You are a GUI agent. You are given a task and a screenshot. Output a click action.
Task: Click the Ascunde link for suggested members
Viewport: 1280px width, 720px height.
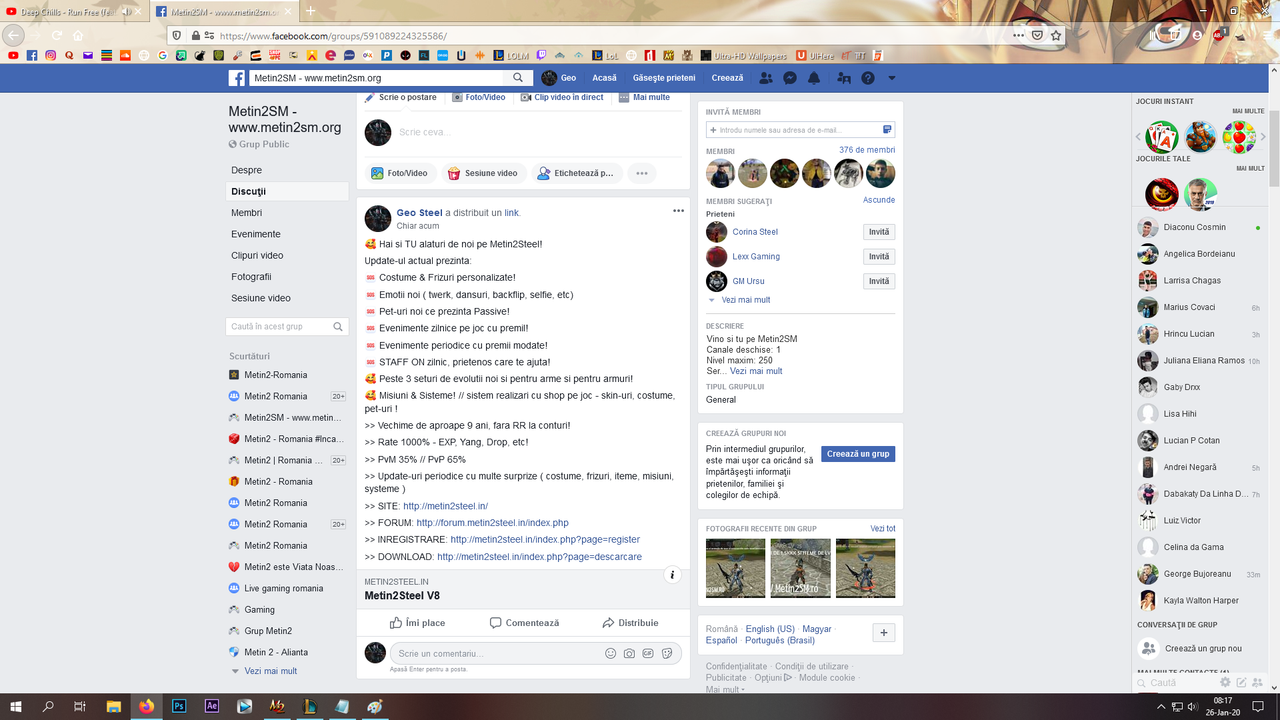coord(879,200)
